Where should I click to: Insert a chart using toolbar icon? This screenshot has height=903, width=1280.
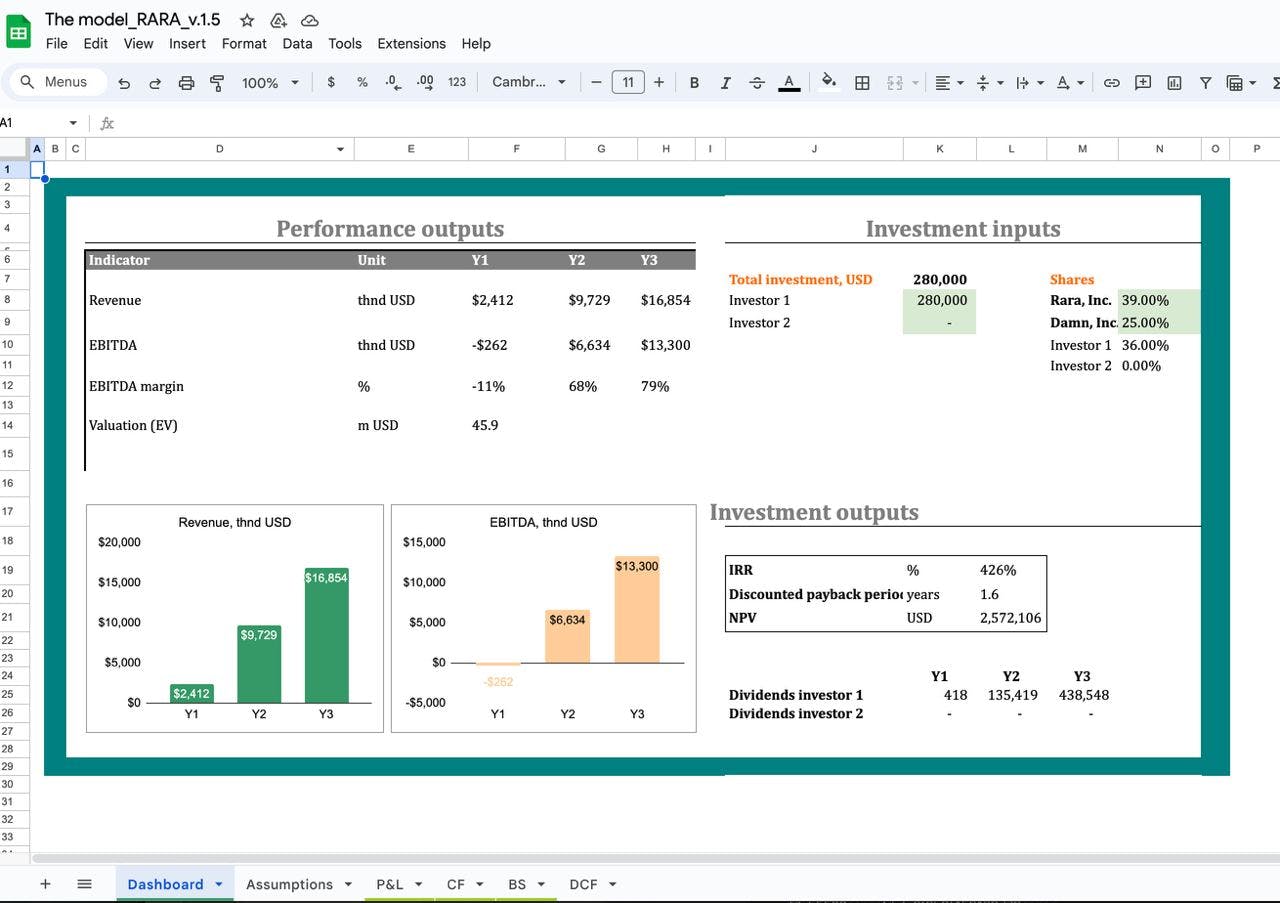[x=1174, y=83]
